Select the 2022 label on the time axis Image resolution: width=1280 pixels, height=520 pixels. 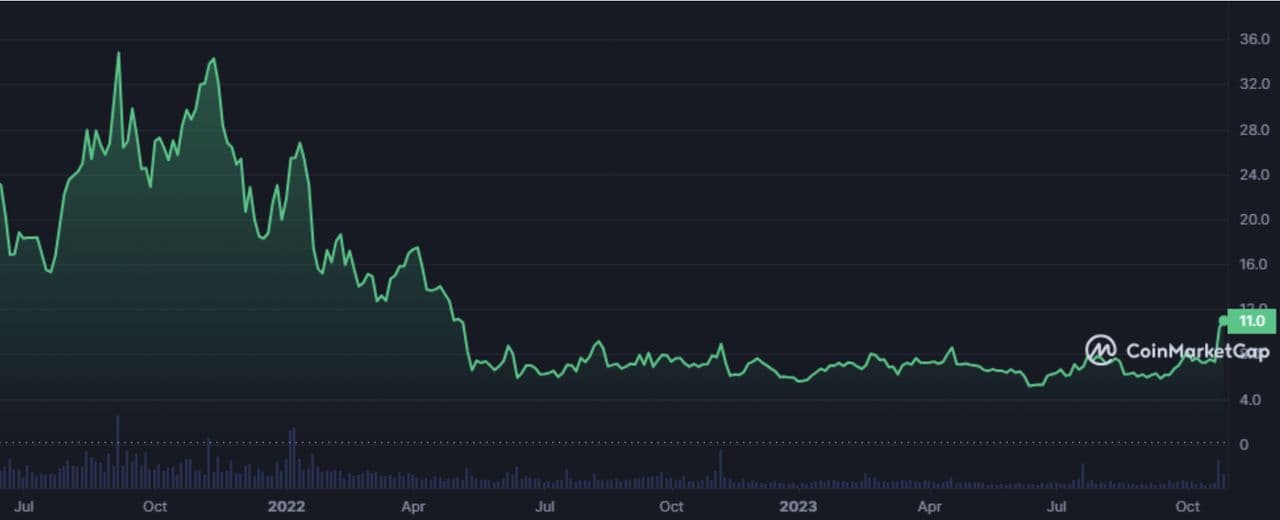[x=286, y=506]
